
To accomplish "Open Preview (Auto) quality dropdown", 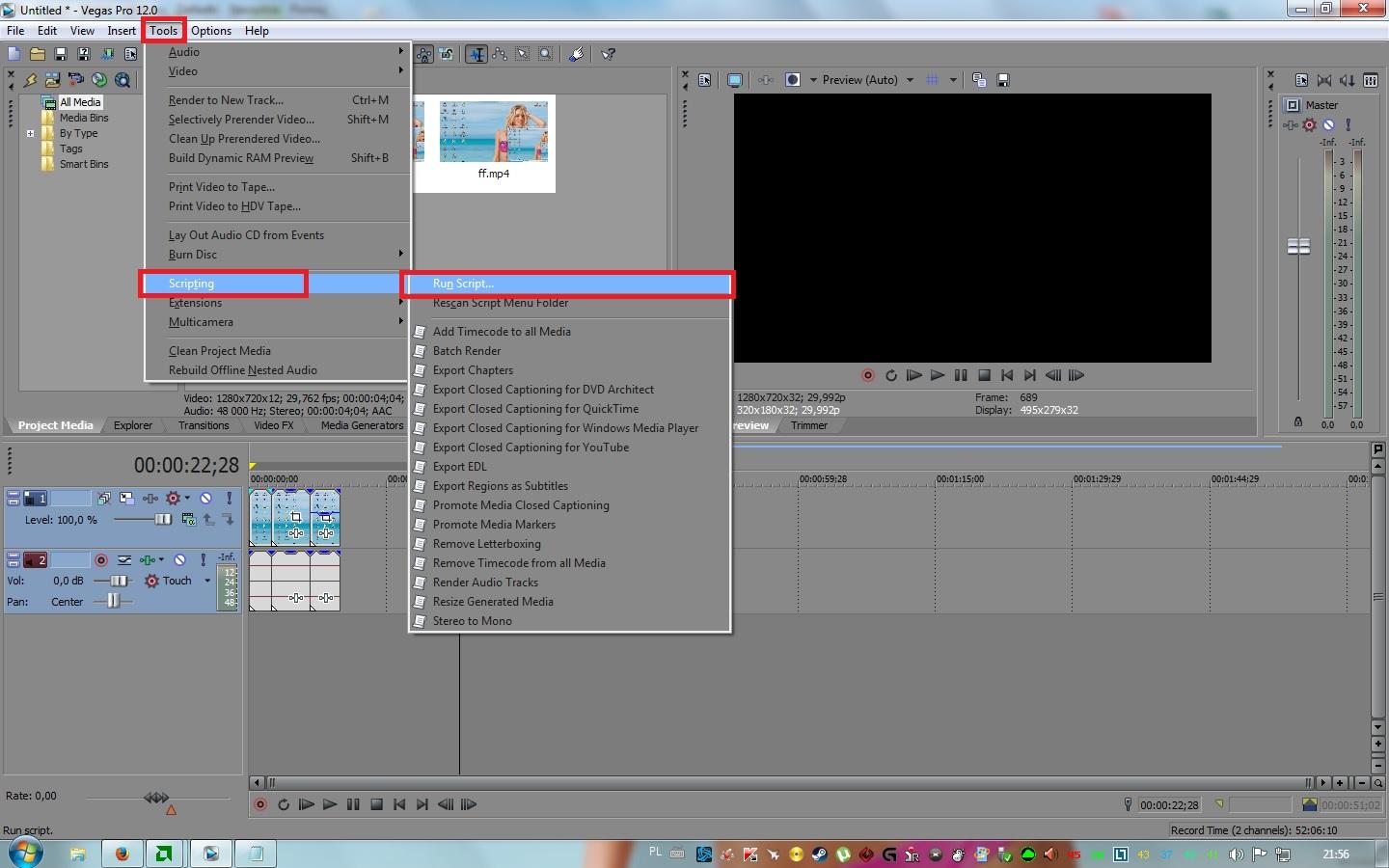I will pos(909,80).
